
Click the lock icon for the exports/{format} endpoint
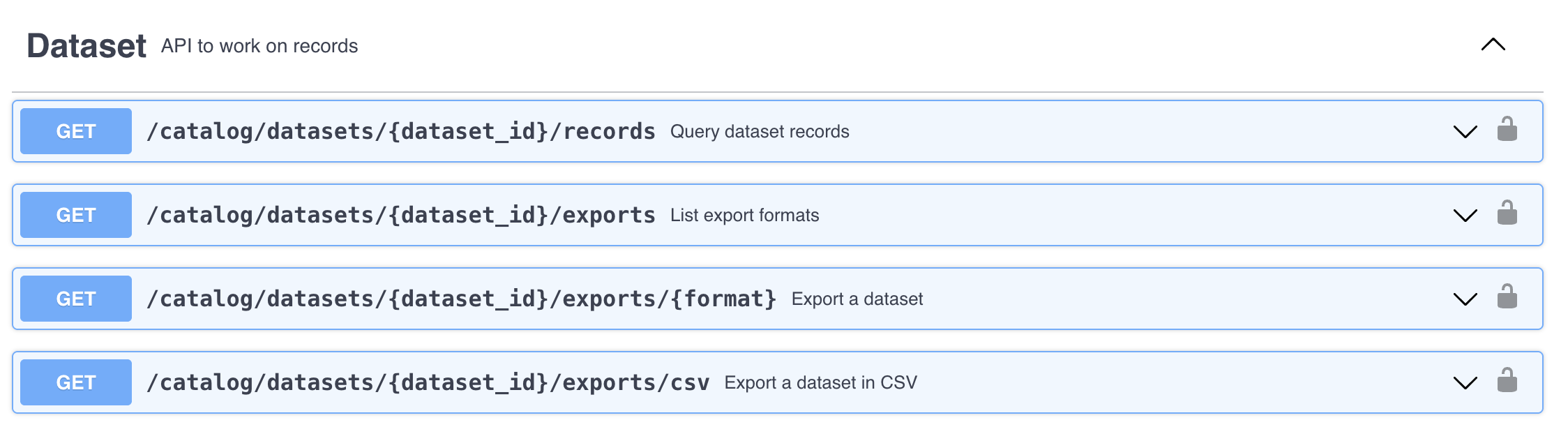(x=1507, y=297)
